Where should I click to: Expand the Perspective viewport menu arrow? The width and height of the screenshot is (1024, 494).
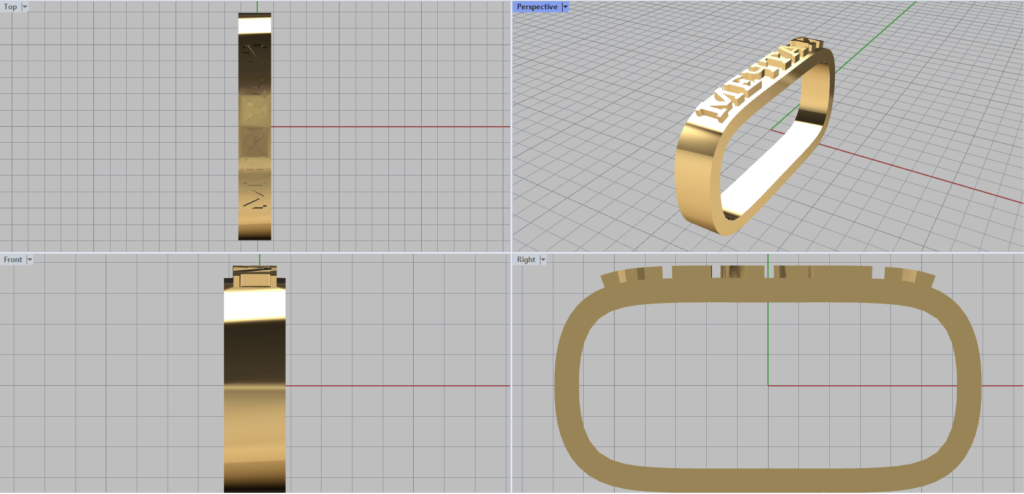click(x=565, y=7)
